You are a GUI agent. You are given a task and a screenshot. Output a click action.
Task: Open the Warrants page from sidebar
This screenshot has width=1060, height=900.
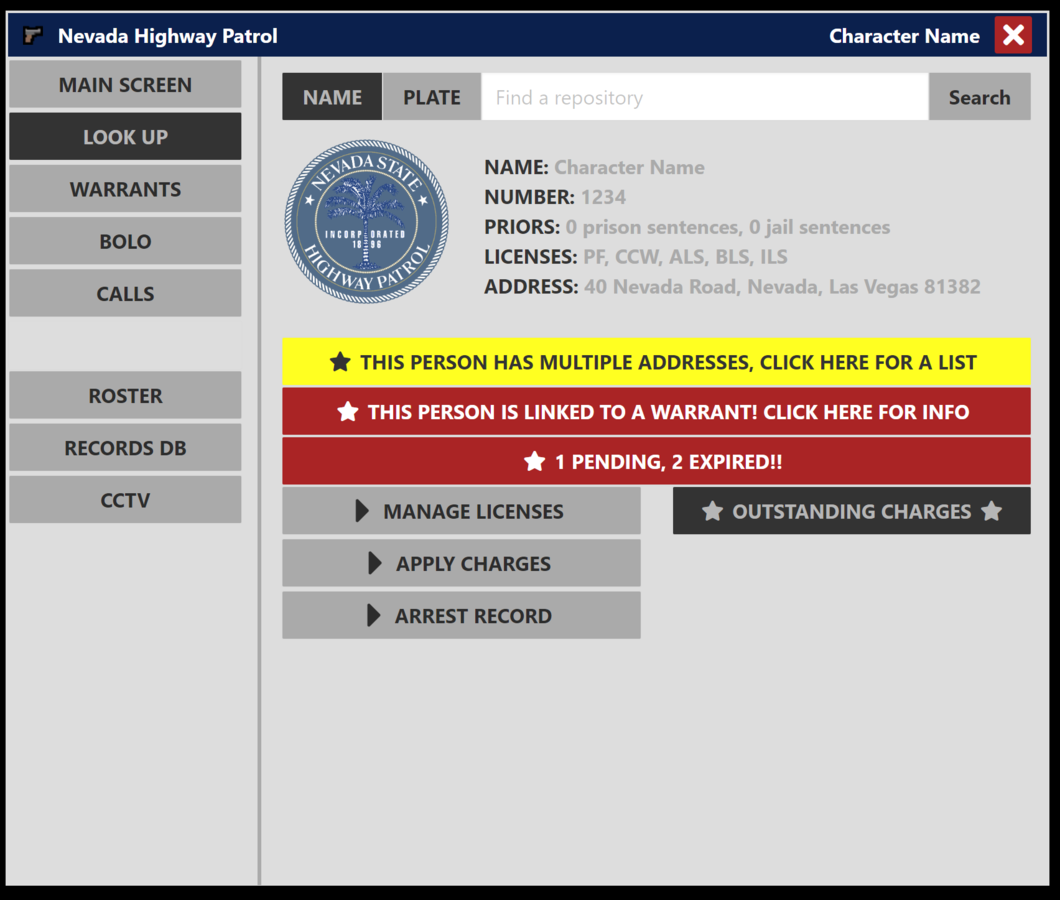[125, 189]
